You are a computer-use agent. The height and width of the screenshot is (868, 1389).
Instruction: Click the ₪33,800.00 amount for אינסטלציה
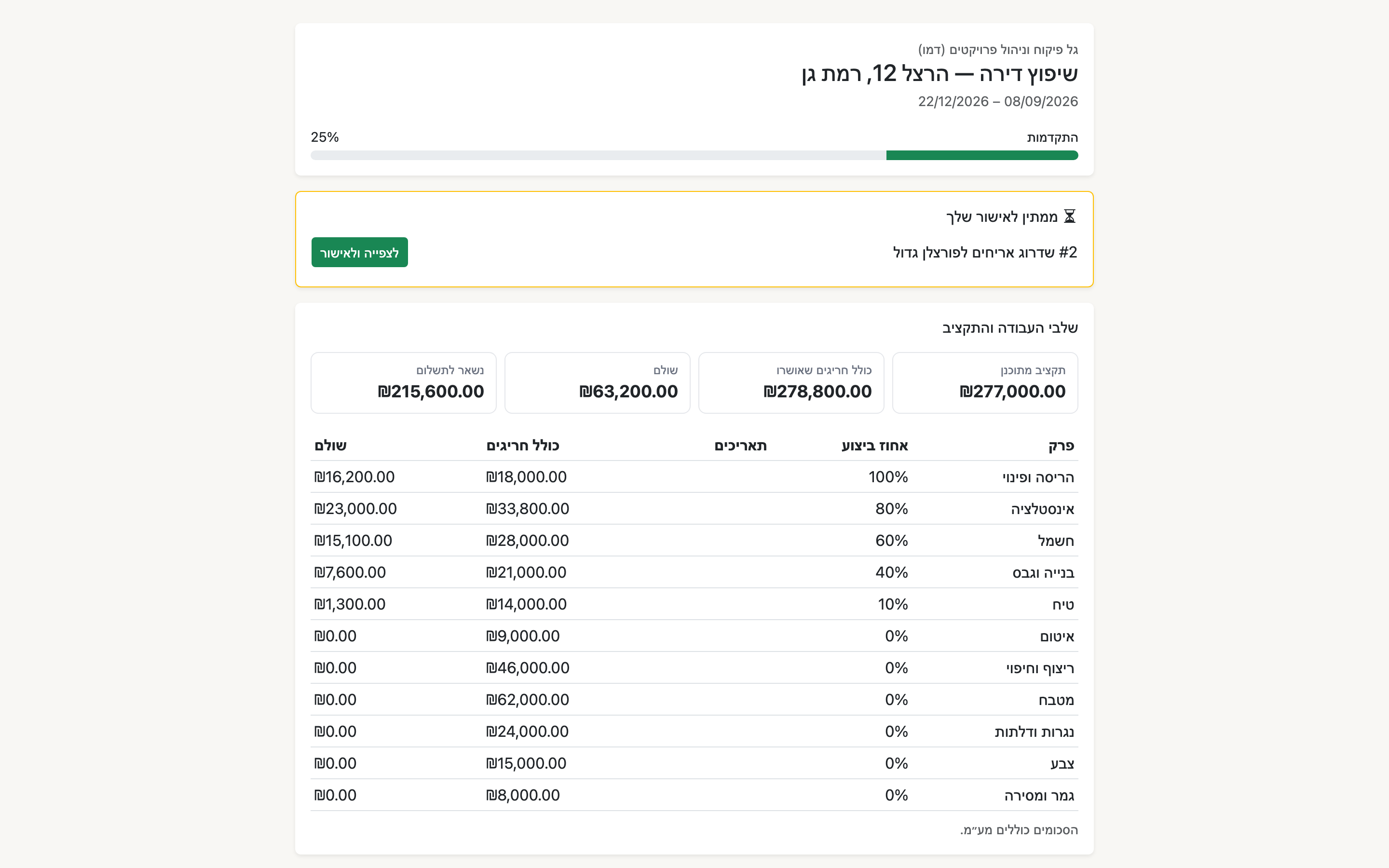pos(528,509)
